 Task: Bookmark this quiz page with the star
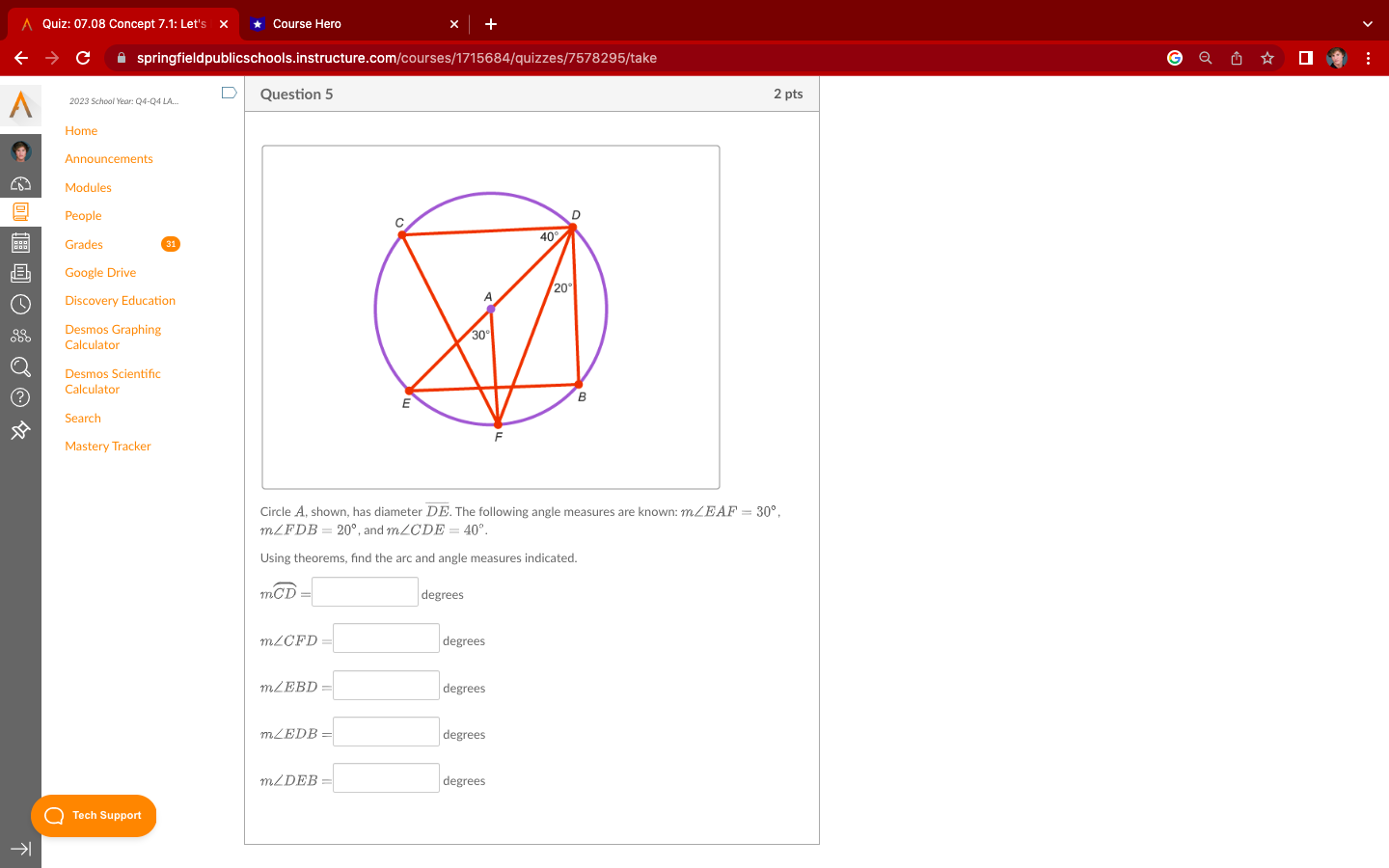tap(1266, 58)
